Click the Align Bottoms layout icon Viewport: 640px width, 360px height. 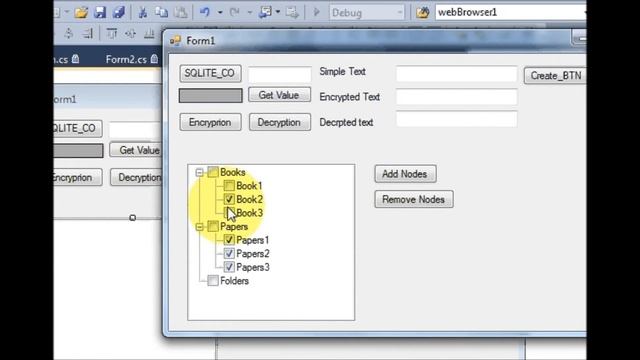click(149, 33)
